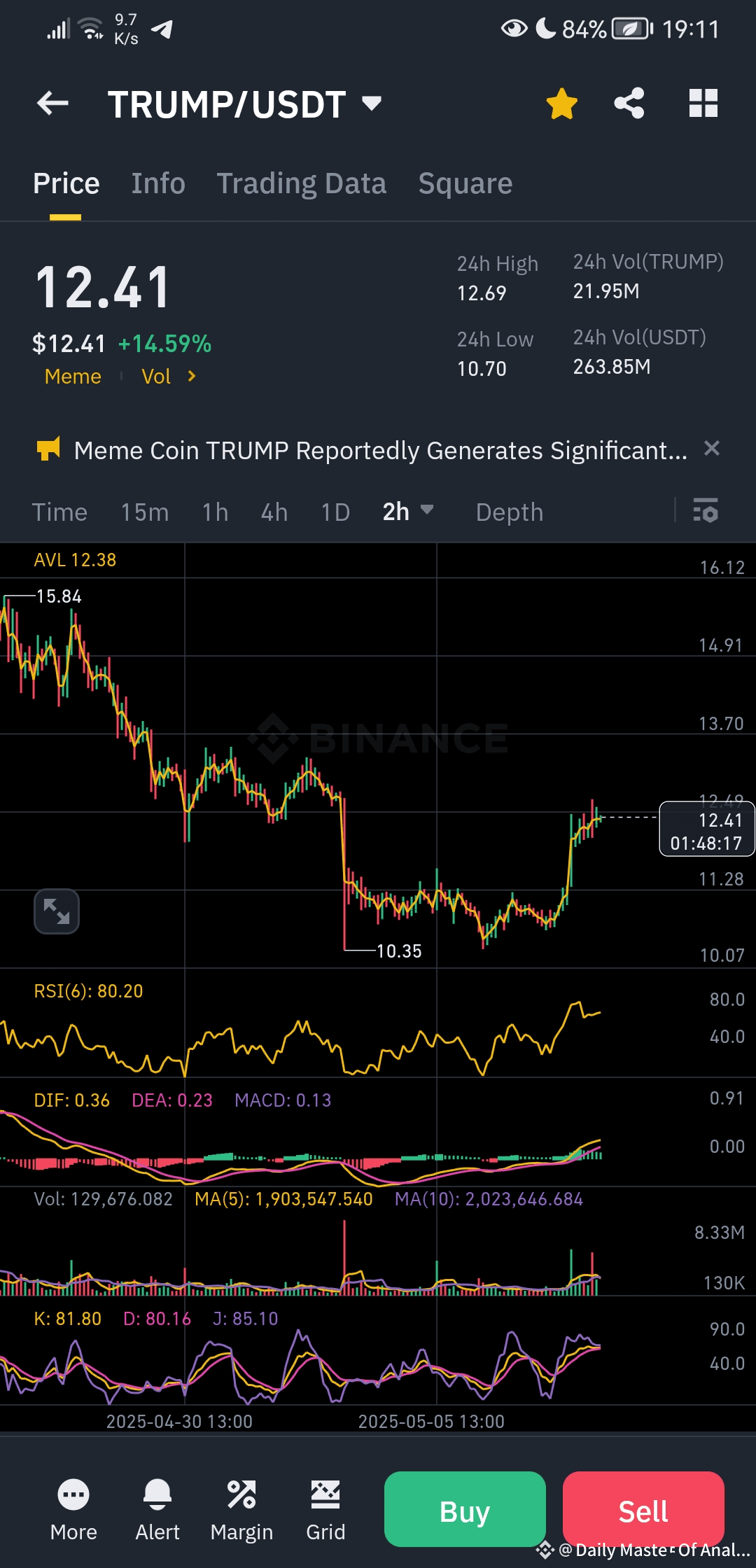Open the Trading Data tab
Screen dimensions: 756x1568
pyautogui.click(x=301, y=183)
